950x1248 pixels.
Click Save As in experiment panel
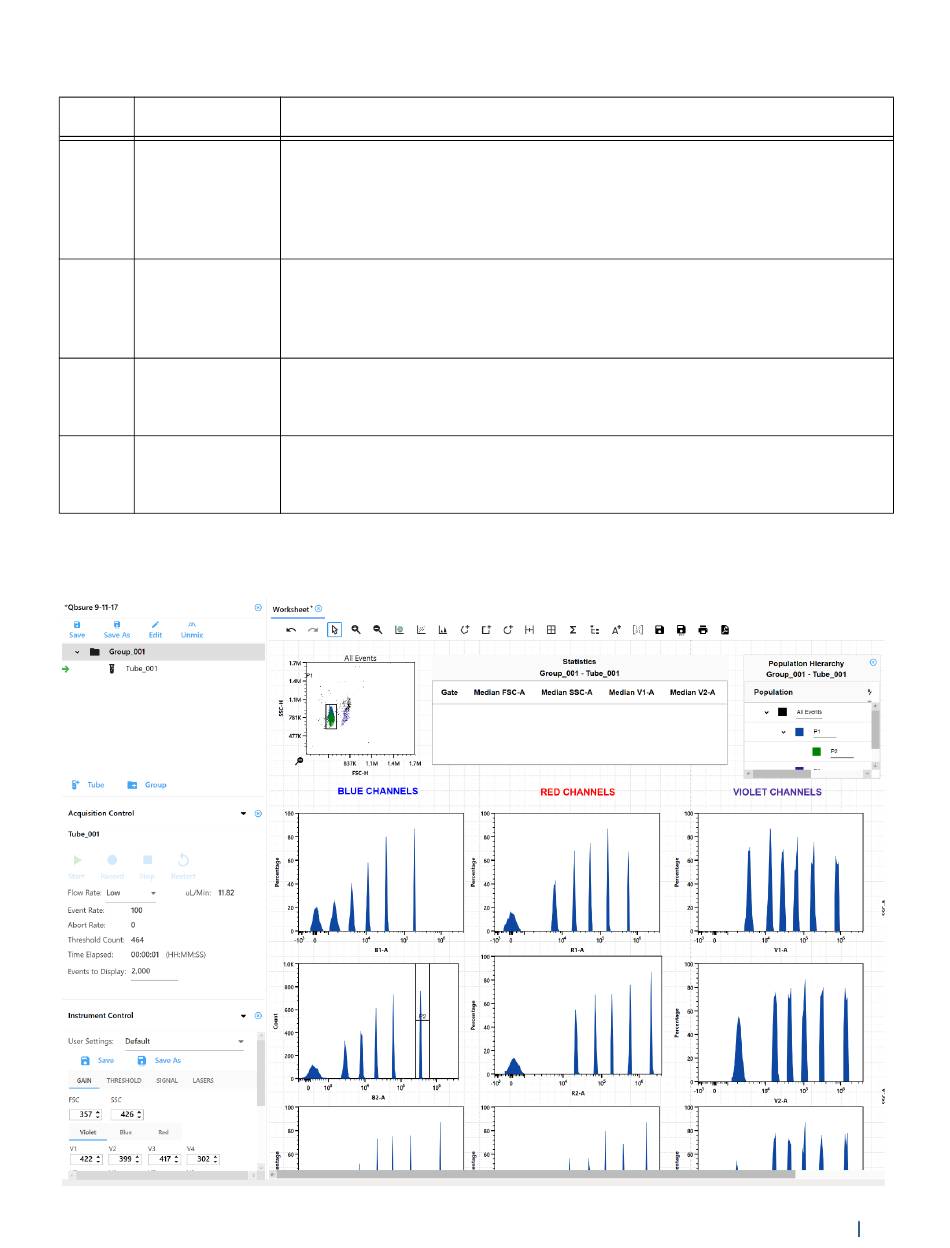117,629
